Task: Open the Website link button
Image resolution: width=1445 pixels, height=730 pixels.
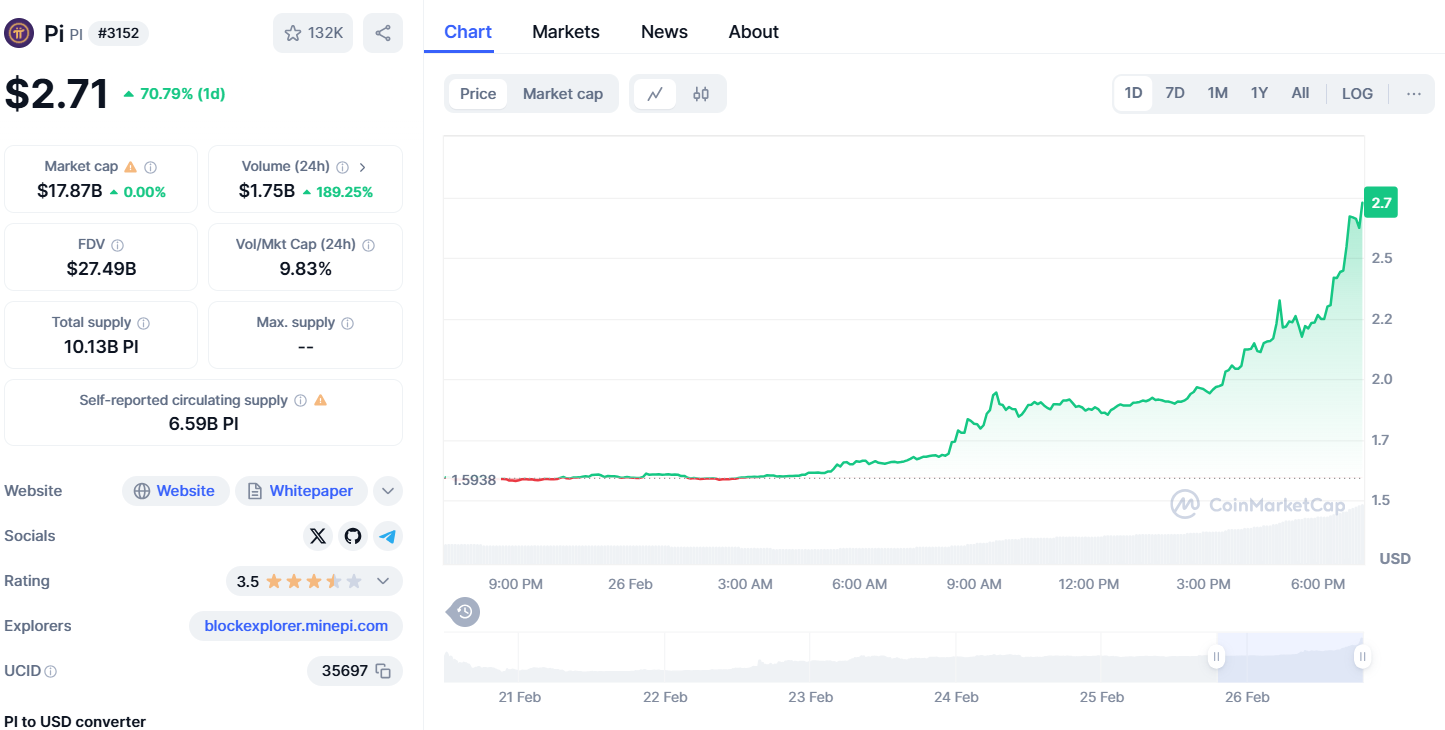Action: click(x=176, y=491)
